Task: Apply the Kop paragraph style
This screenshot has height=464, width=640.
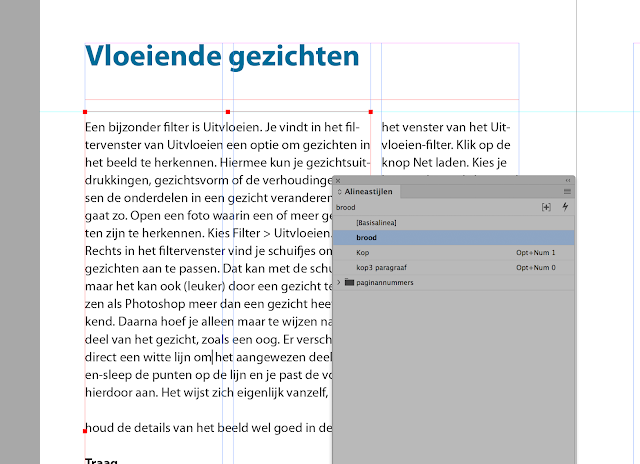Action: tap(454, 253)
